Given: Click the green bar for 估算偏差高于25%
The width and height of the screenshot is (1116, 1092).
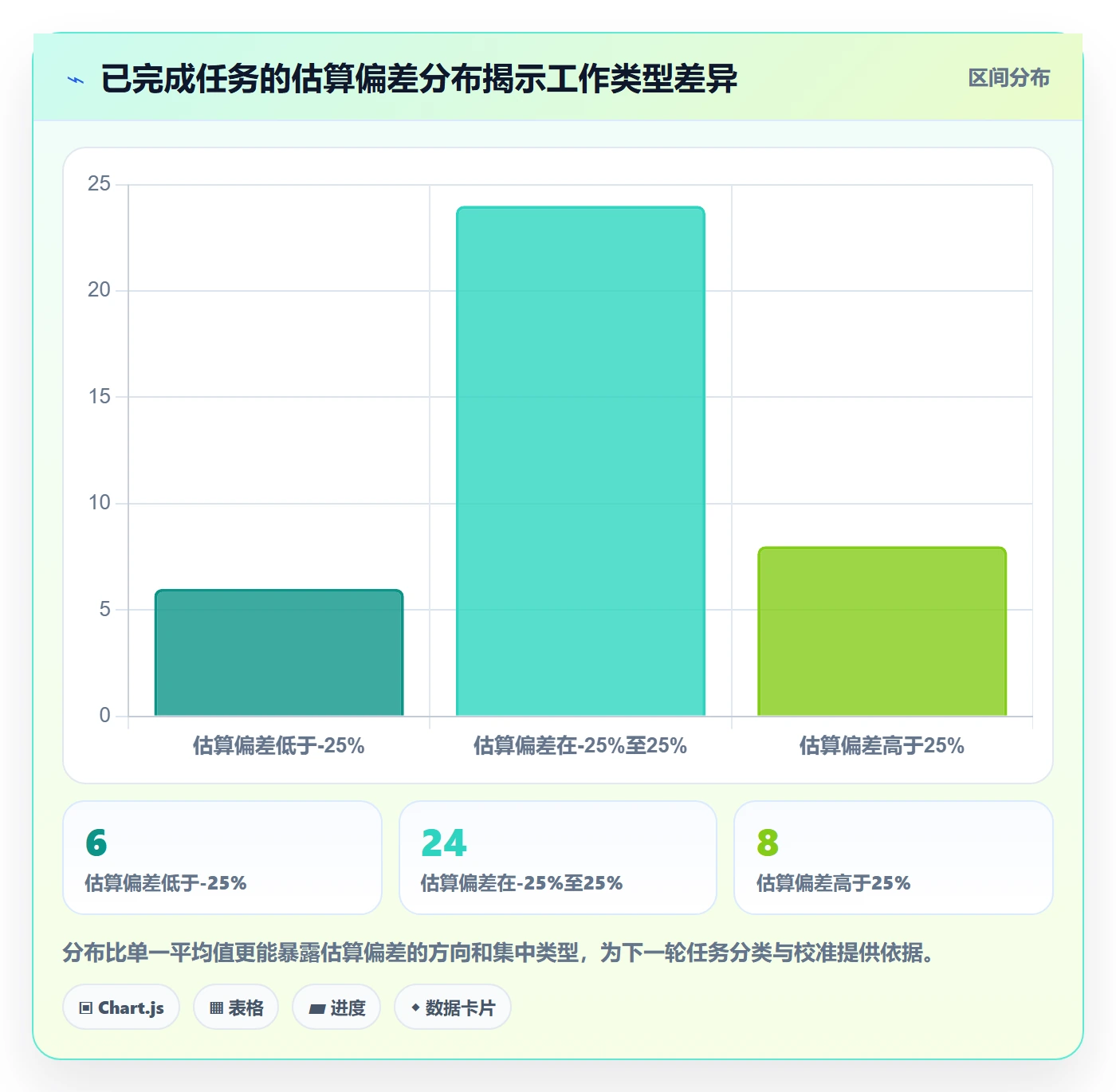Looking at the screenshot, I should tap(882, 631).
